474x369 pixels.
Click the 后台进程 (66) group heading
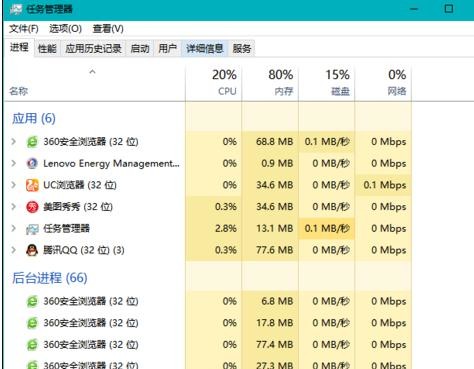pyautogui.click(x=50, y=278)
